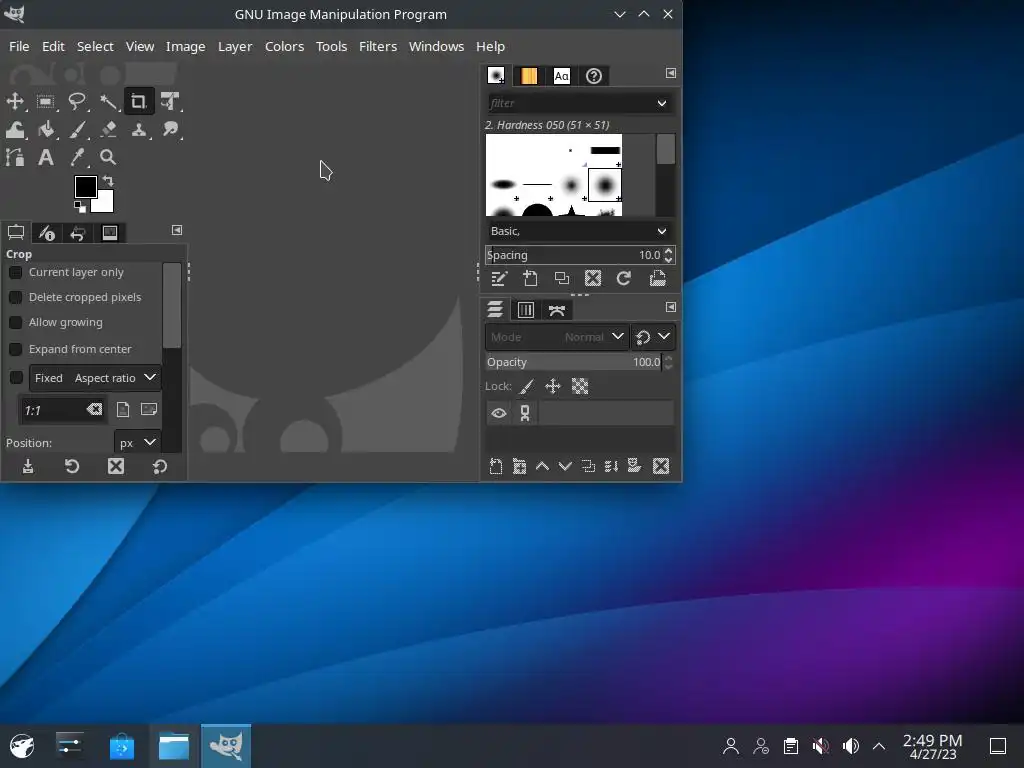Select the Hardness 050 brush thumbnail
1024x768 pixels.
click(x=605, y=185)
